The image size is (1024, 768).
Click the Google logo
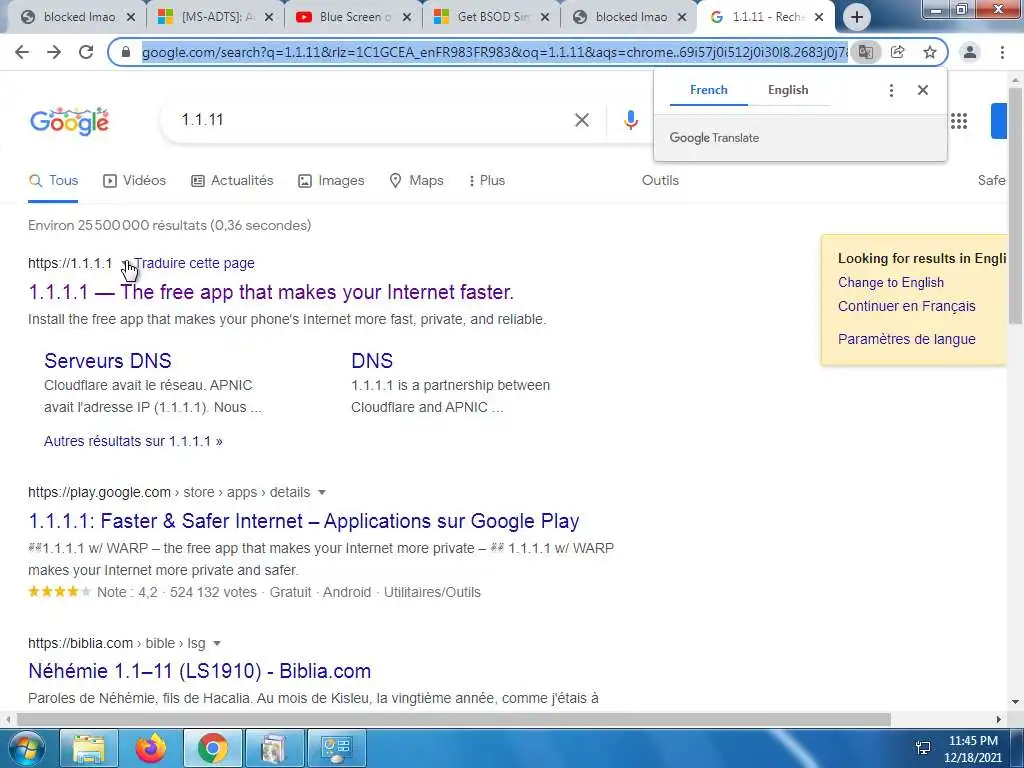click(x=70, y=121)
